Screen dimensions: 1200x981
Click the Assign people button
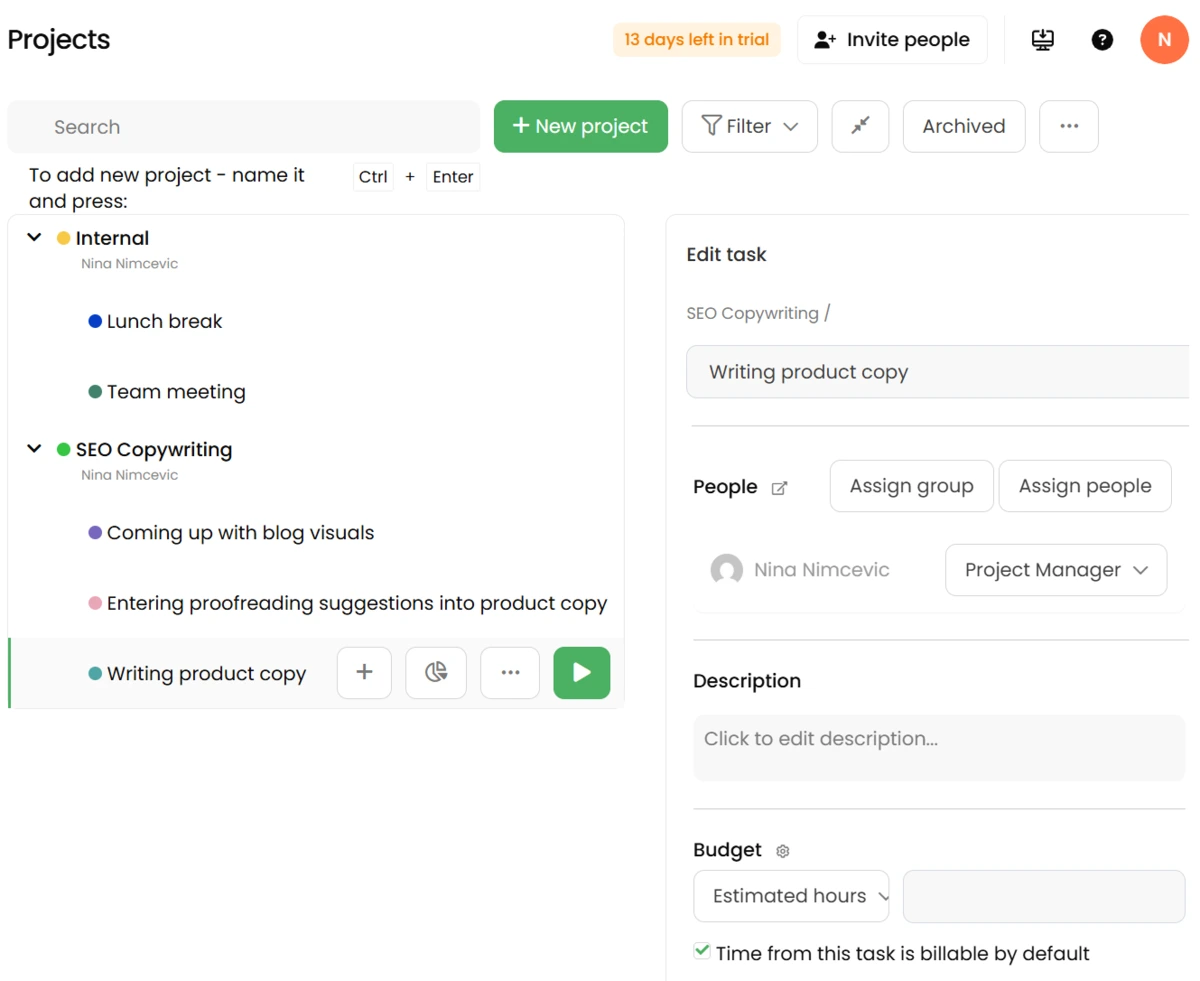coord(1085,486)
